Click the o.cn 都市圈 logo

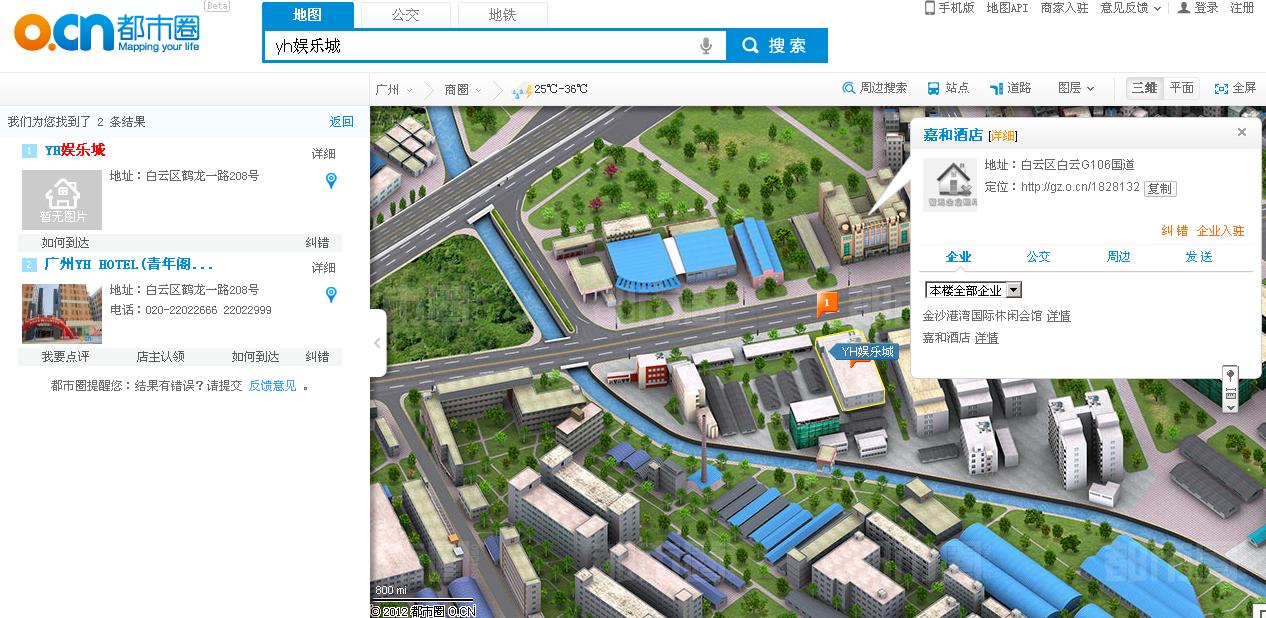click(107, 33)
